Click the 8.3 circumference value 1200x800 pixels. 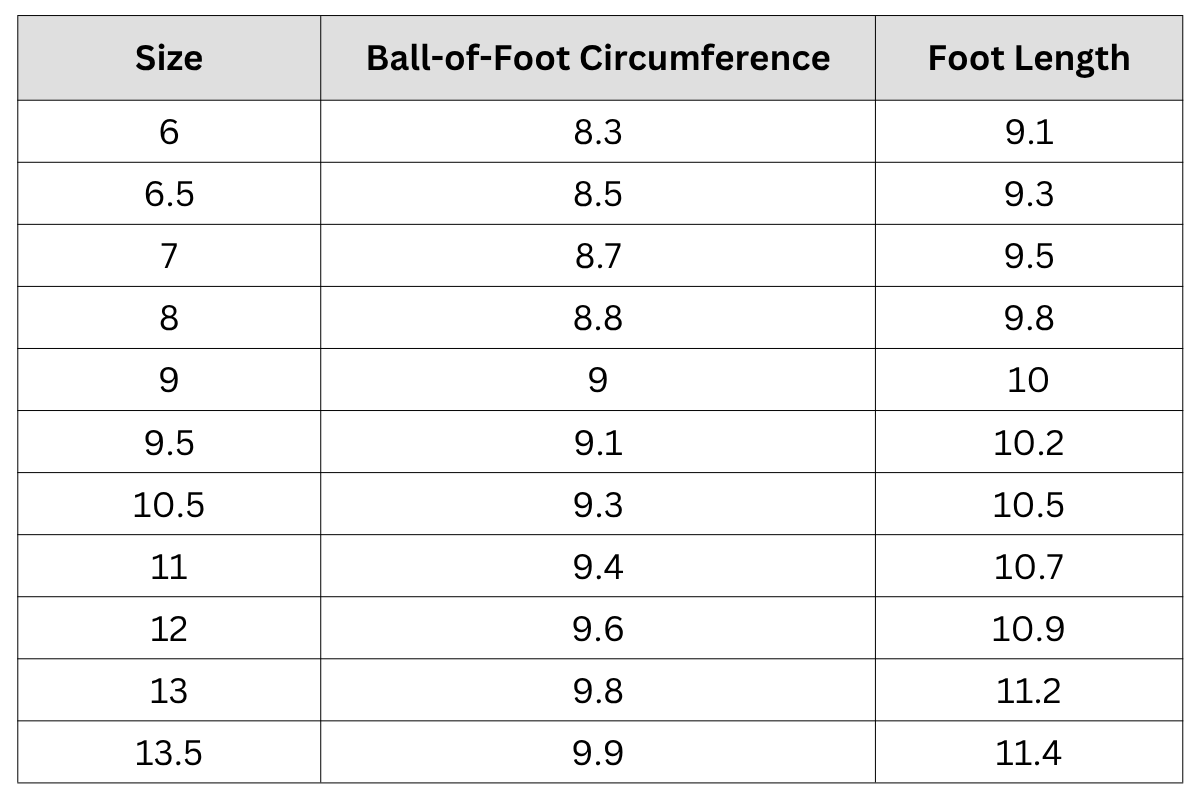coord(597,131)
